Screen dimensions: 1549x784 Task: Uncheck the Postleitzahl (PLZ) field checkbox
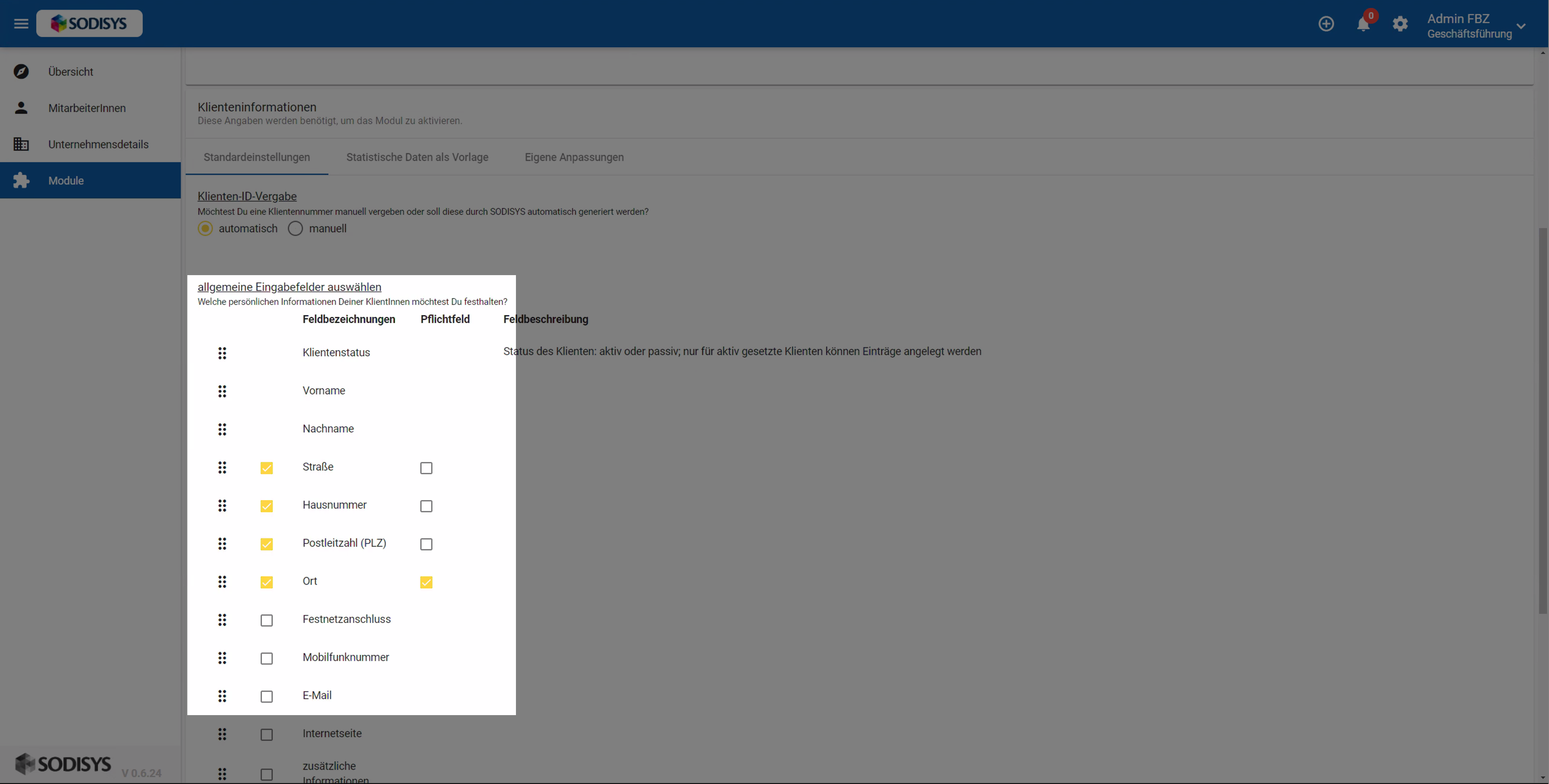coord(266,544)
